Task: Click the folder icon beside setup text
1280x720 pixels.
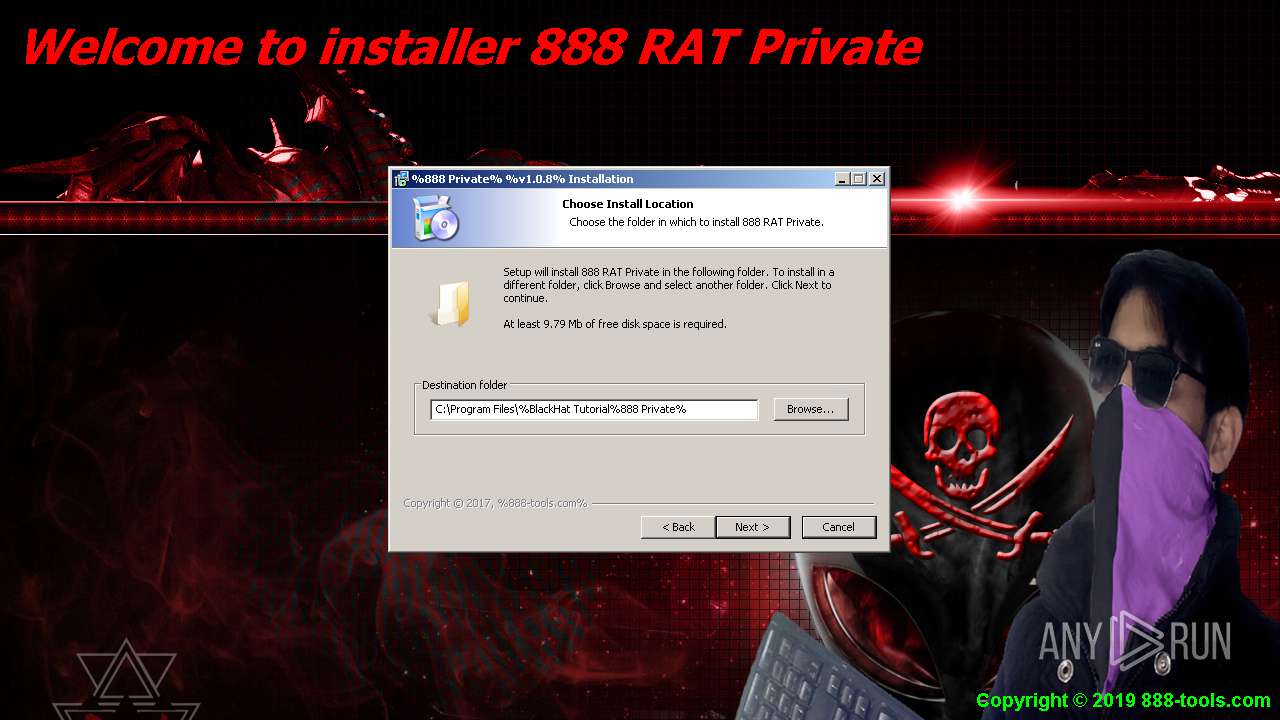Action: pyautogui.click(x=451, y=304)
